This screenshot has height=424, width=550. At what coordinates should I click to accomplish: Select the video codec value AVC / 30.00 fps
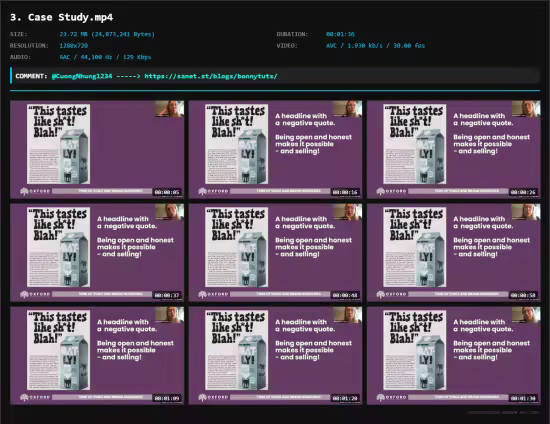[375, 46]
